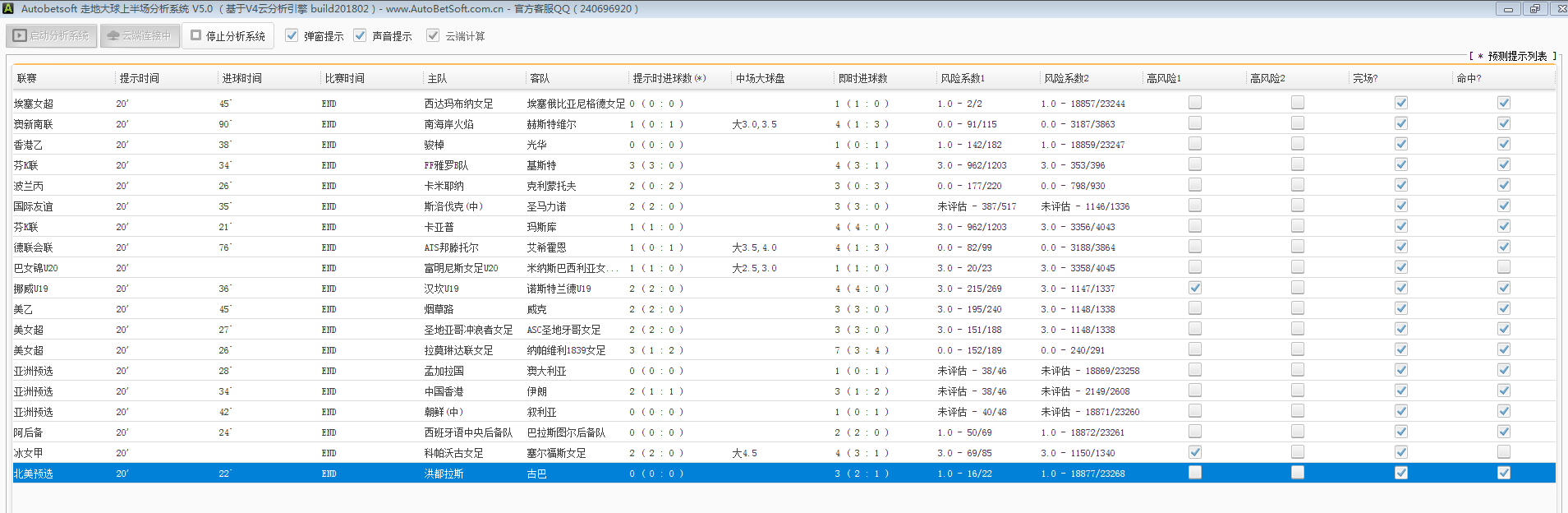Check 命中? box in the 巴女锦U20 row
Screen dimensions: 1568x513
pyautogui.click(x=1503, y=267)
